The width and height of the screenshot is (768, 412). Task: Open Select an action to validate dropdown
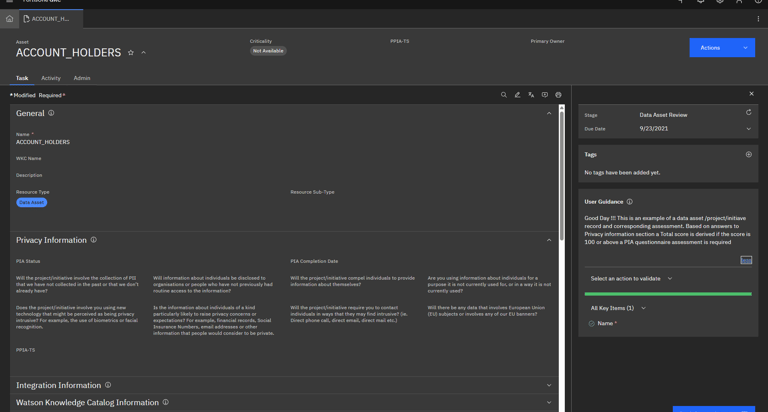pos(631,278)
